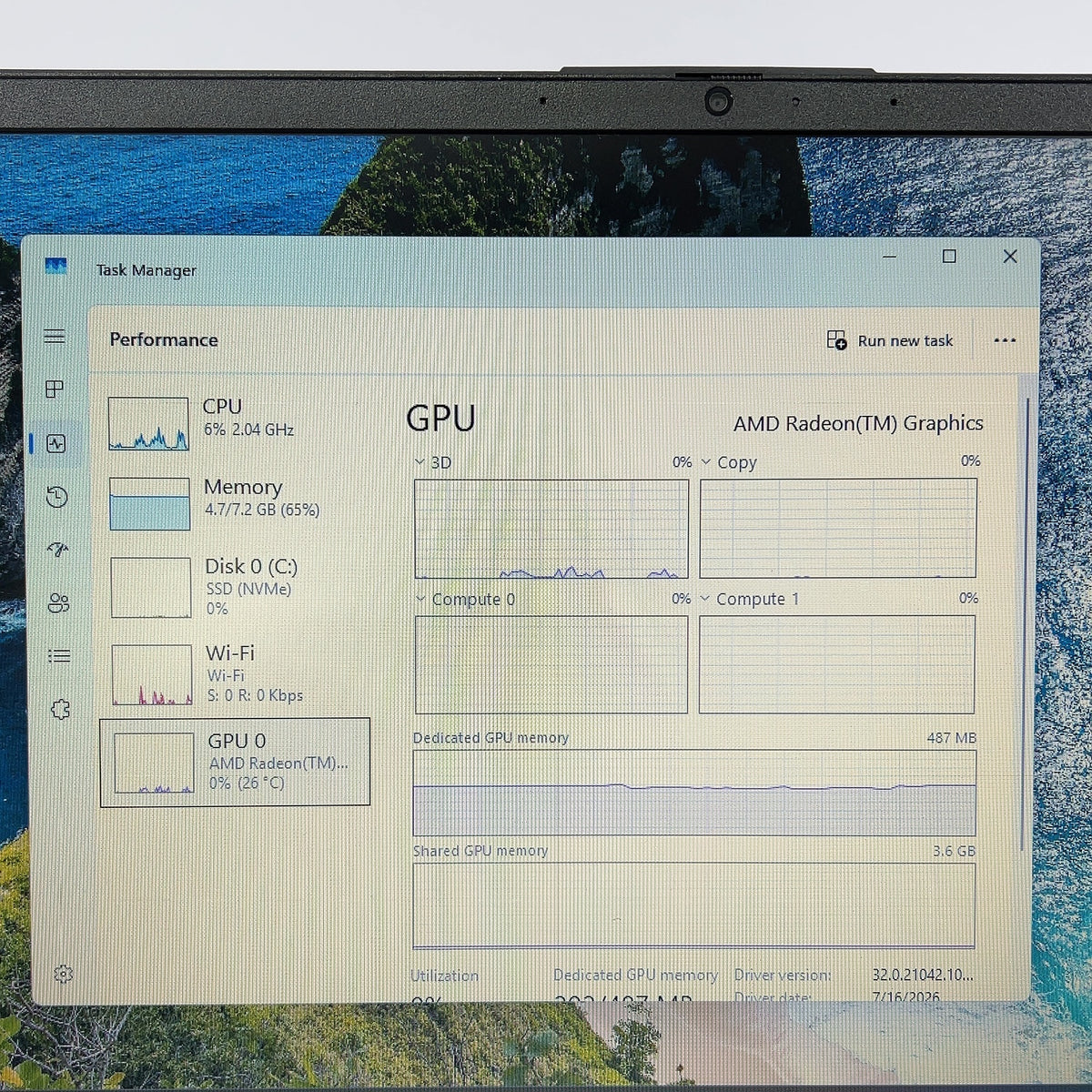Screen dimensions: 1092x1092
Task: Open the Copy engine graph dropdown
Action: point(705,462)
